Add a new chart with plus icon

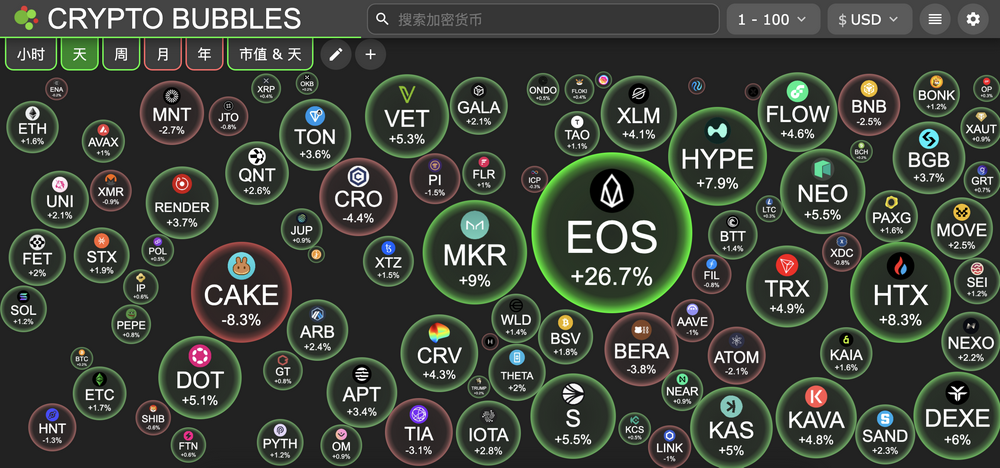tap(371, 54)
